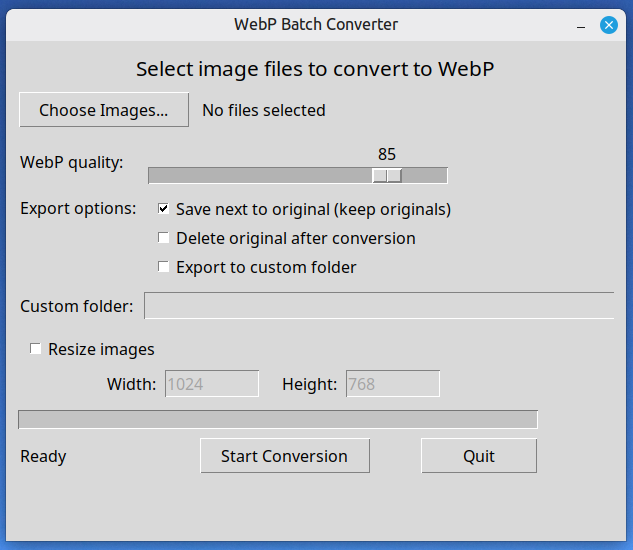Image resolution: width=633 pixels, height=550 pixels.
Task: Click the Width input field
Action: [x=212, y=384]
